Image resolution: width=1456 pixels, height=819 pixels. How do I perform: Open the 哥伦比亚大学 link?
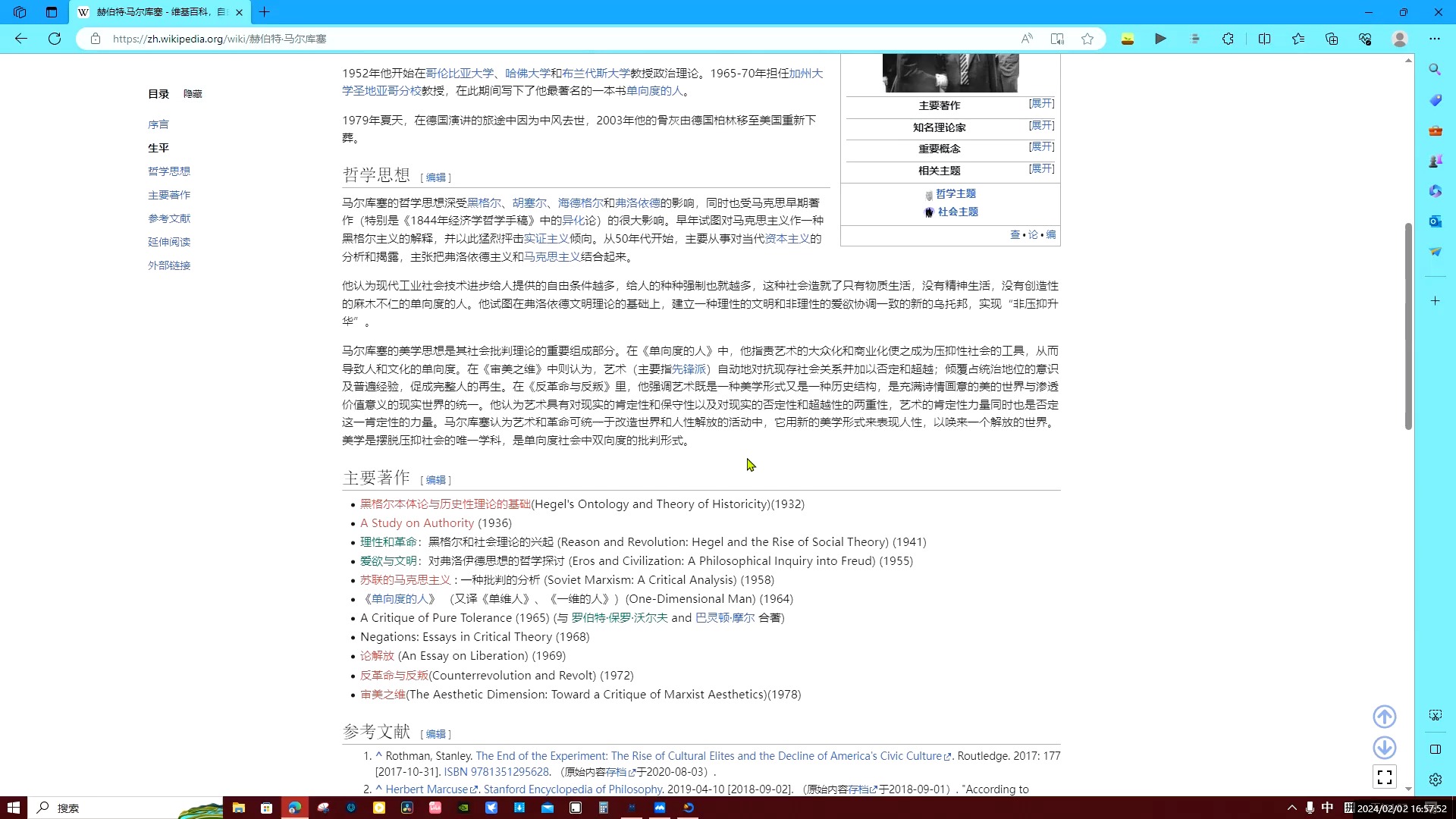(x=460, y=74)
